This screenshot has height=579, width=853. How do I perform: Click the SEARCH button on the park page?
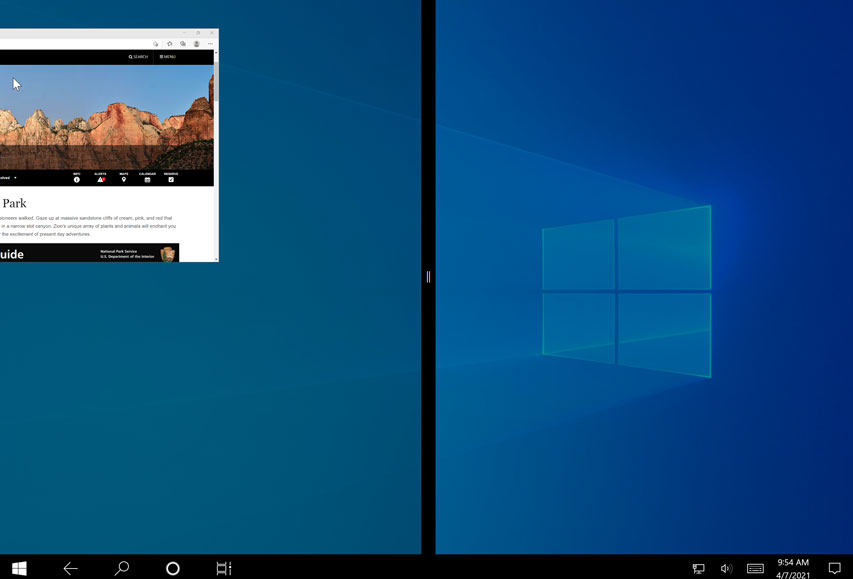coord(137,56)
